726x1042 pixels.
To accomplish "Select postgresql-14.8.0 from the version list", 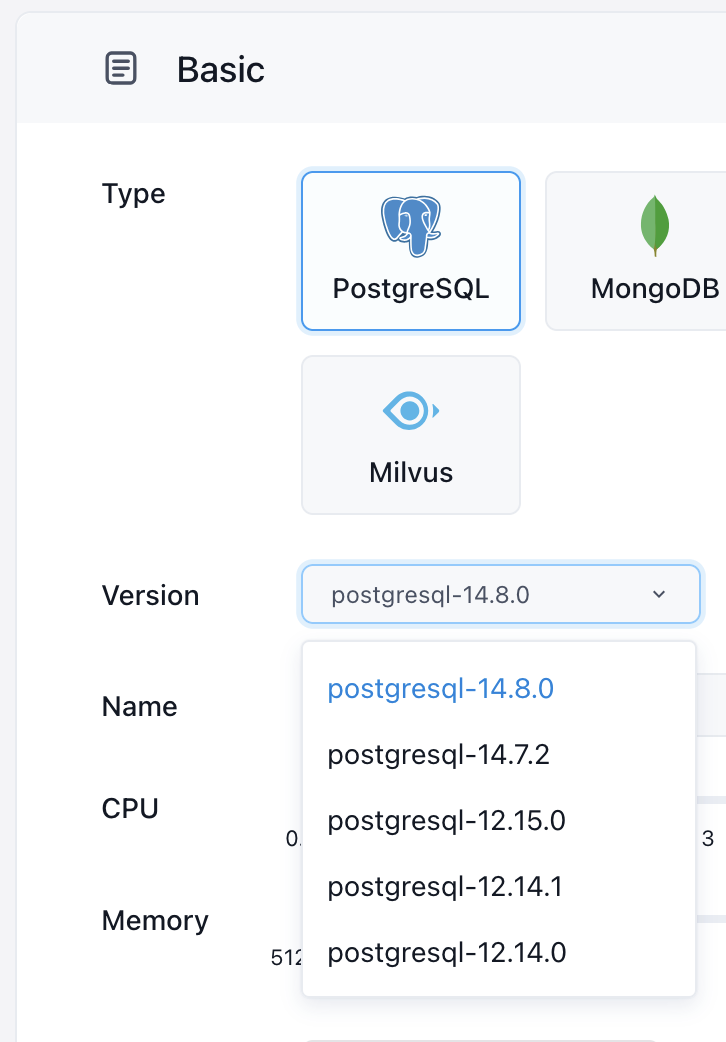I will tap(441, 689).
